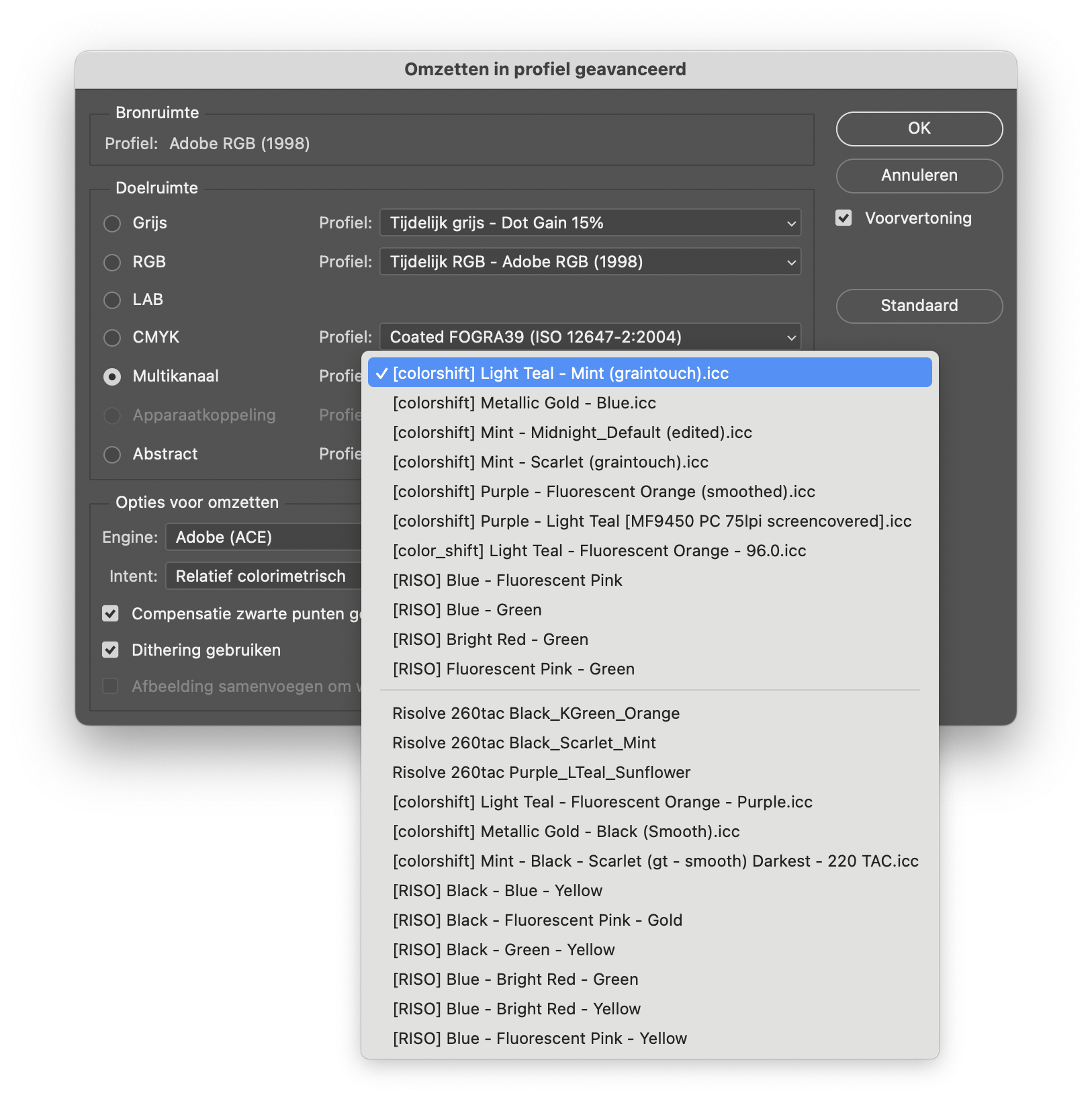
Task: Select [RISO] Black - Green - Yellow
Action: (x=504, y=950)
